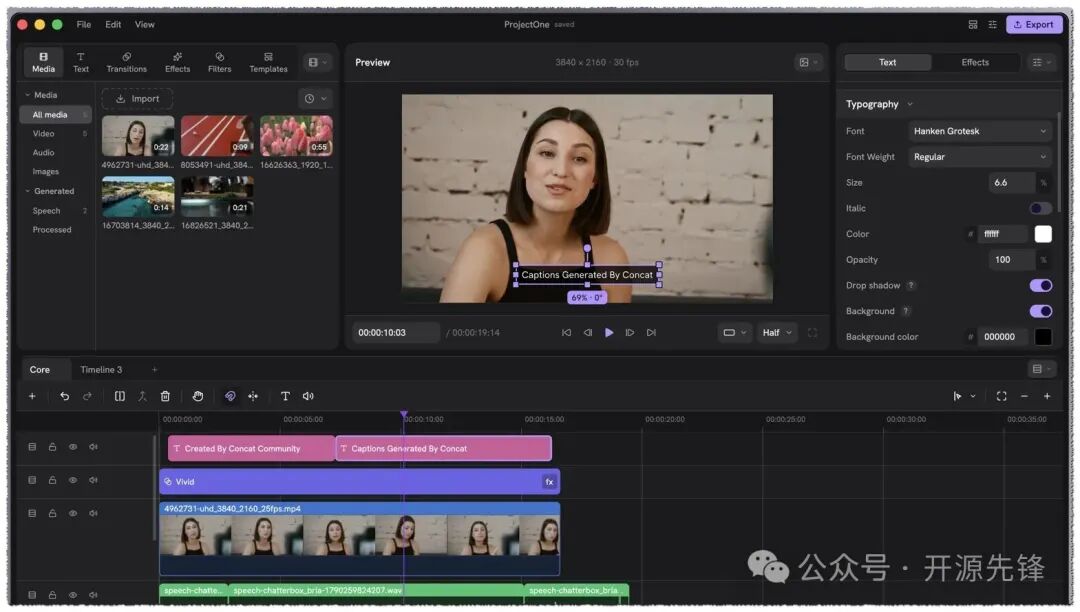
Task: Collapse the Generated media group
Action: click(x=28, y=191)
